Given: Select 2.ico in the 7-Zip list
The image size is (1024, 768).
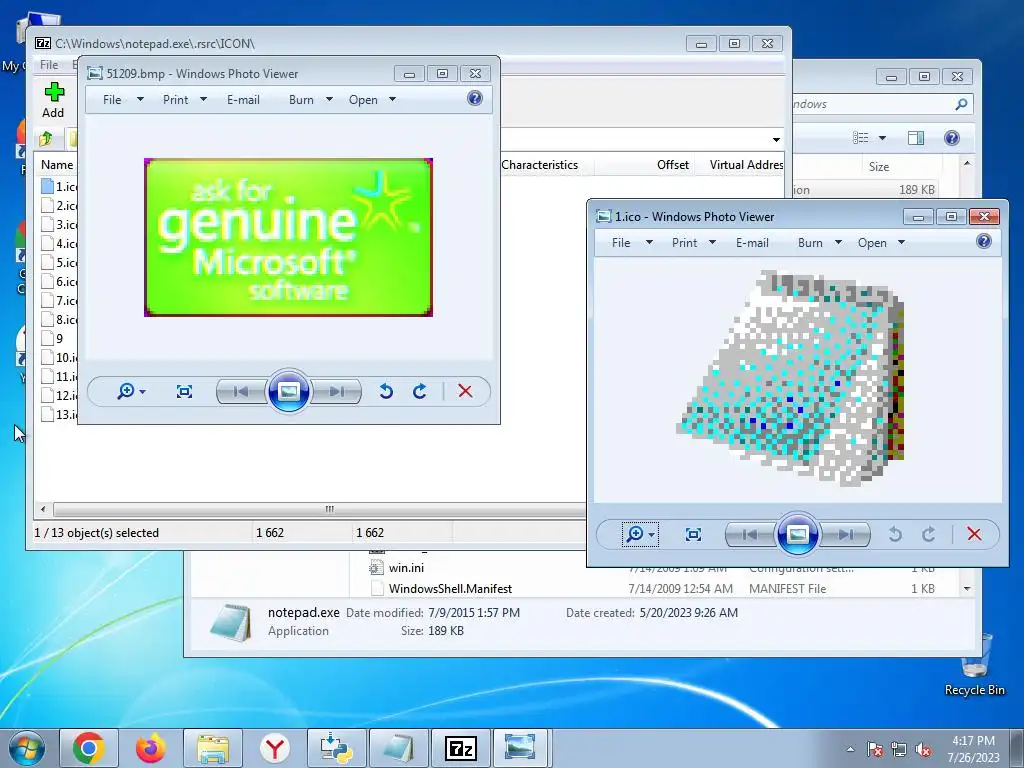Looking at the screenshot, I should click(59, 206).
